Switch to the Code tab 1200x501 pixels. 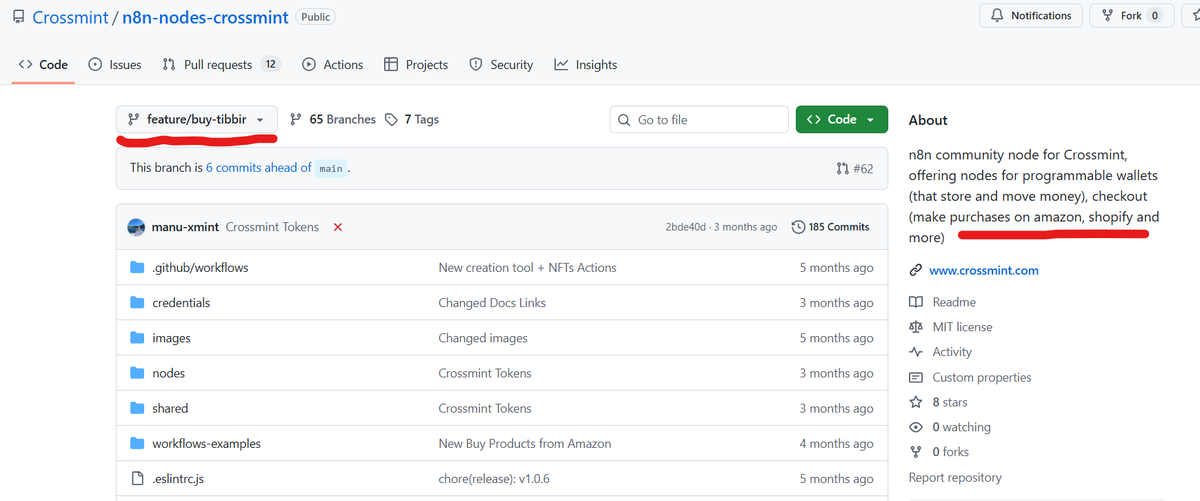point(44,65)
